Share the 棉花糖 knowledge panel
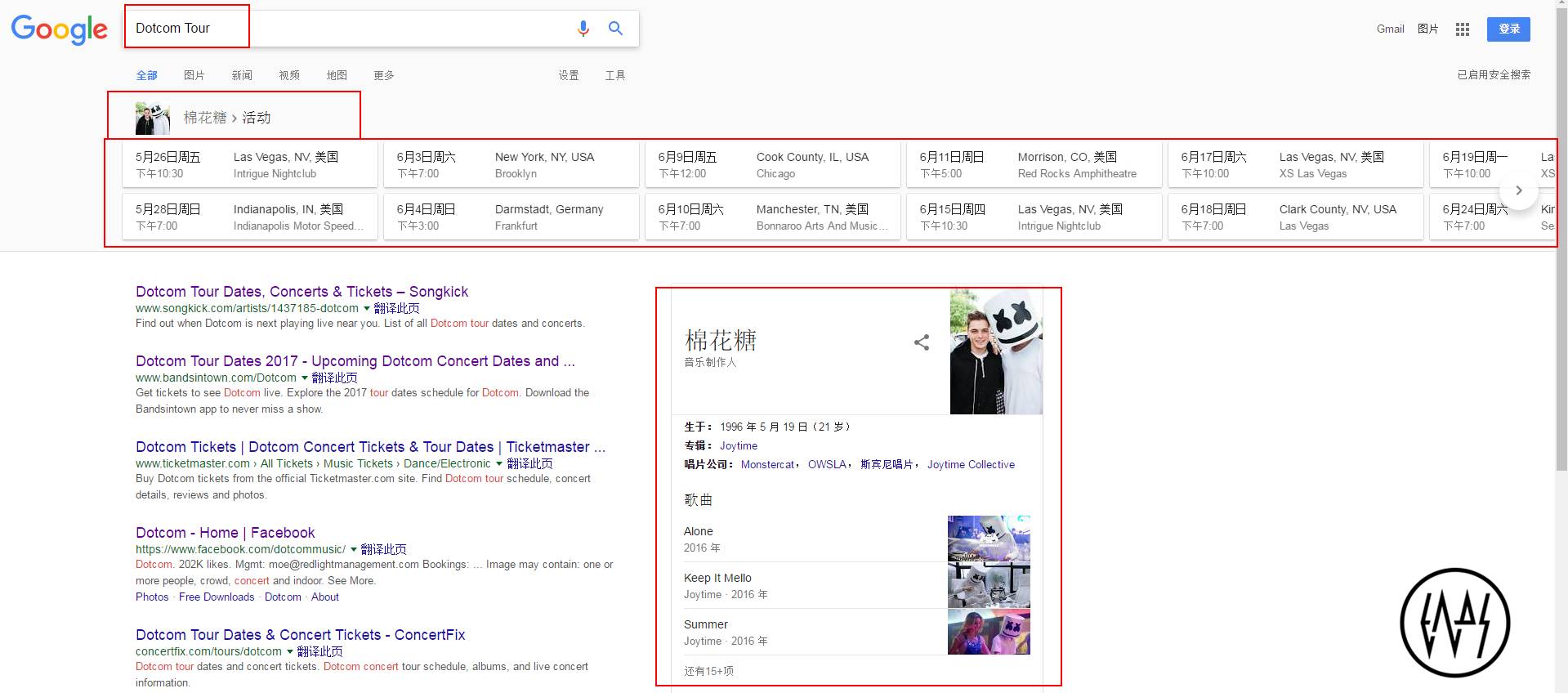This screenshot has width=1568, height=693. point(922,342)
